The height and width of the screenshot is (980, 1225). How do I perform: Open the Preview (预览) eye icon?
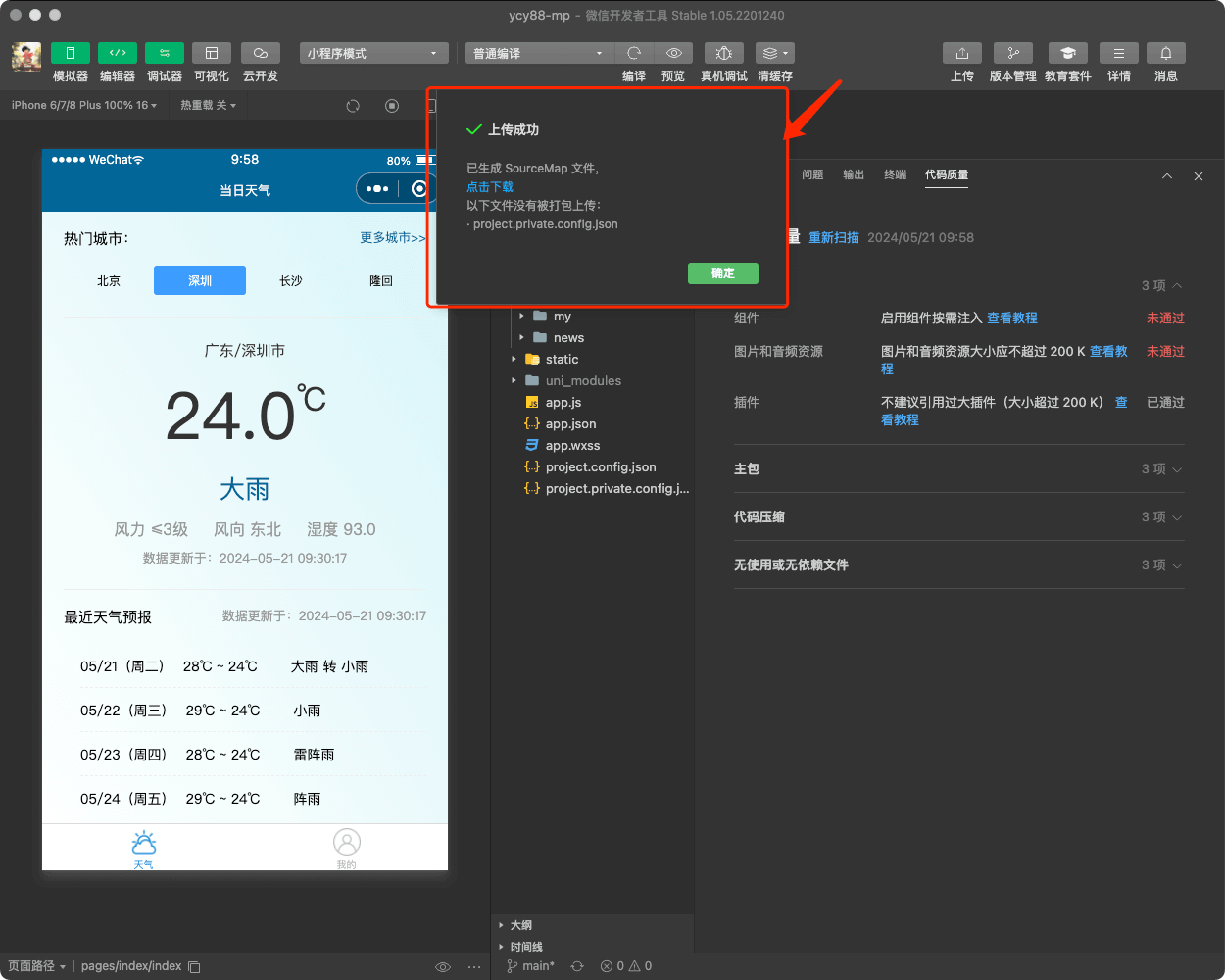click(x=673, y=54)
